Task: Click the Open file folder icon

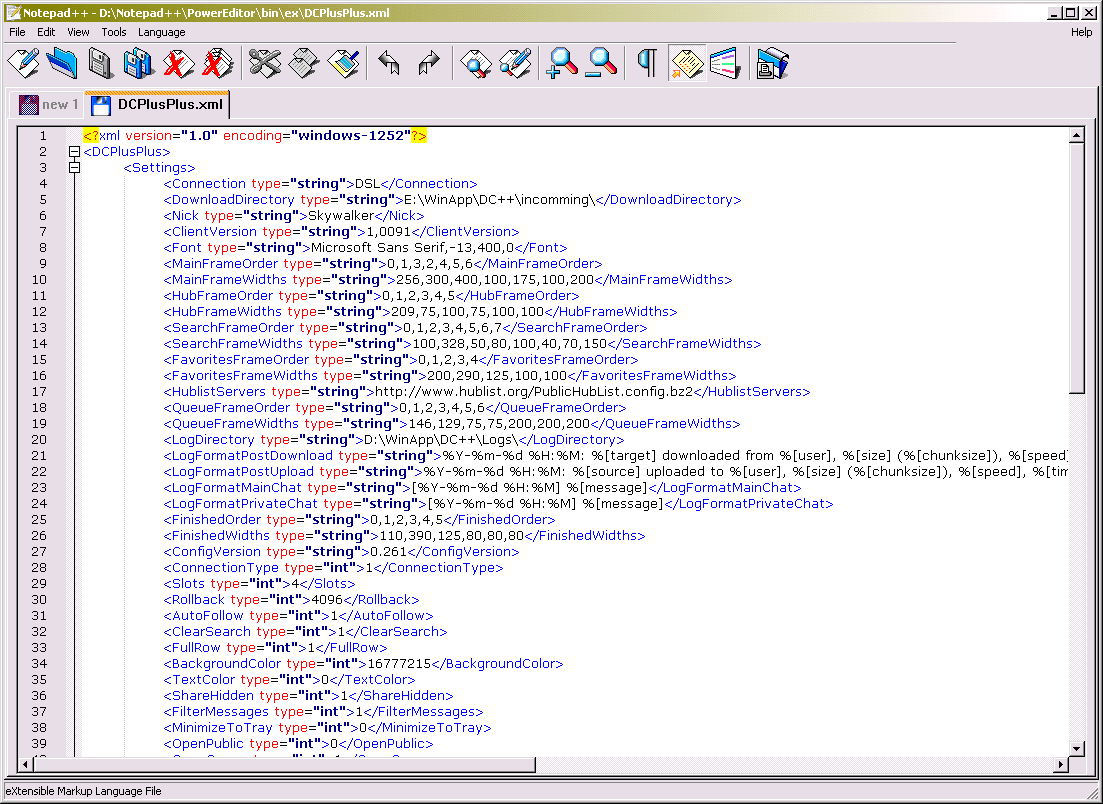Action: point(62,63)
